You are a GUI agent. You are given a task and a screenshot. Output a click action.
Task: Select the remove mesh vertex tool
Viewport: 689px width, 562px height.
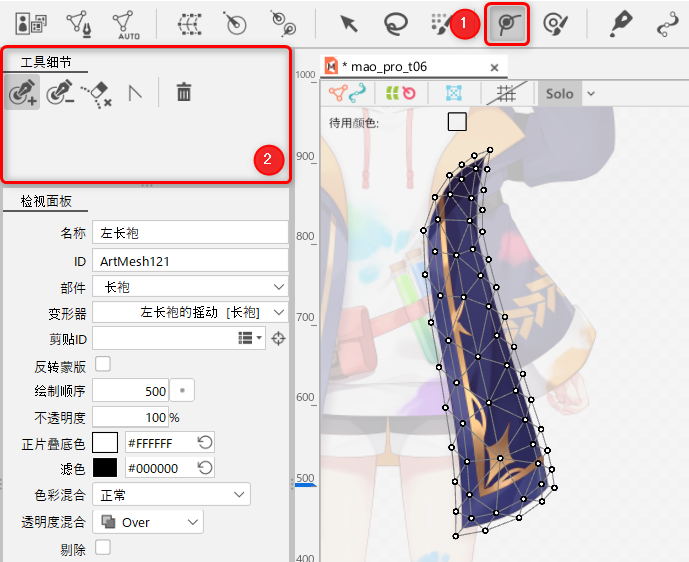[59, 93]
